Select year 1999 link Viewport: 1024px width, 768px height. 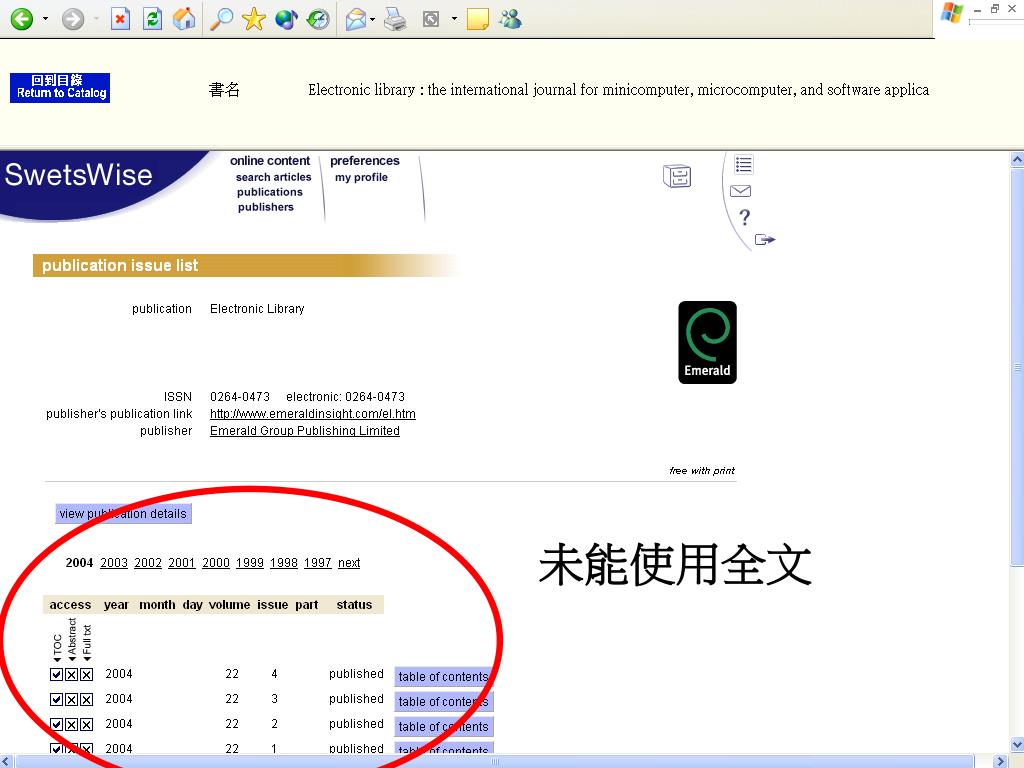coord(249,562)
